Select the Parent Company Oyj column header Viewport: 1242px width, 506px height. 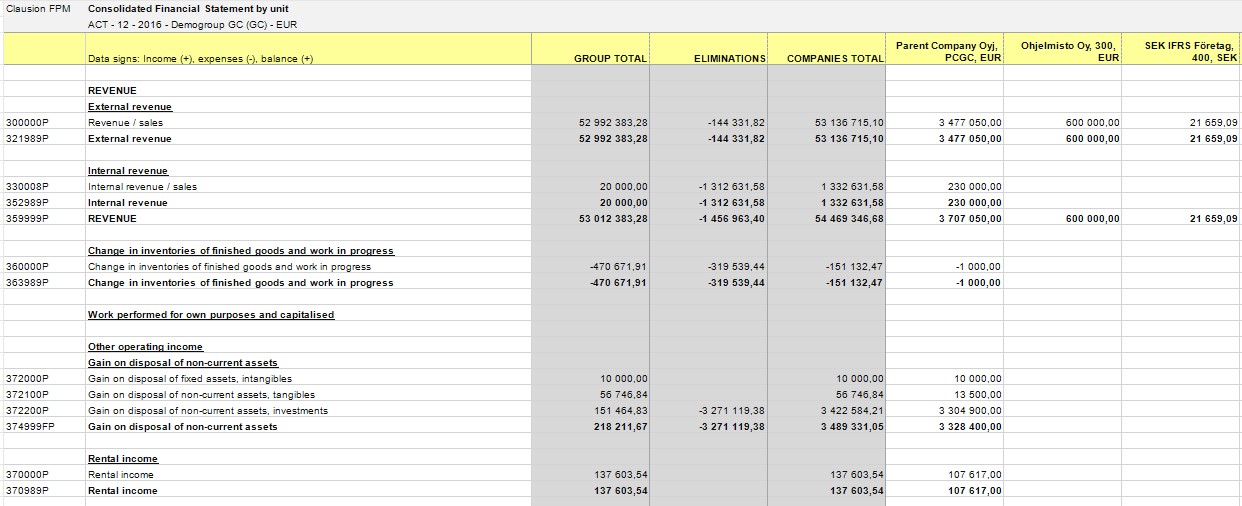point(947,52)
